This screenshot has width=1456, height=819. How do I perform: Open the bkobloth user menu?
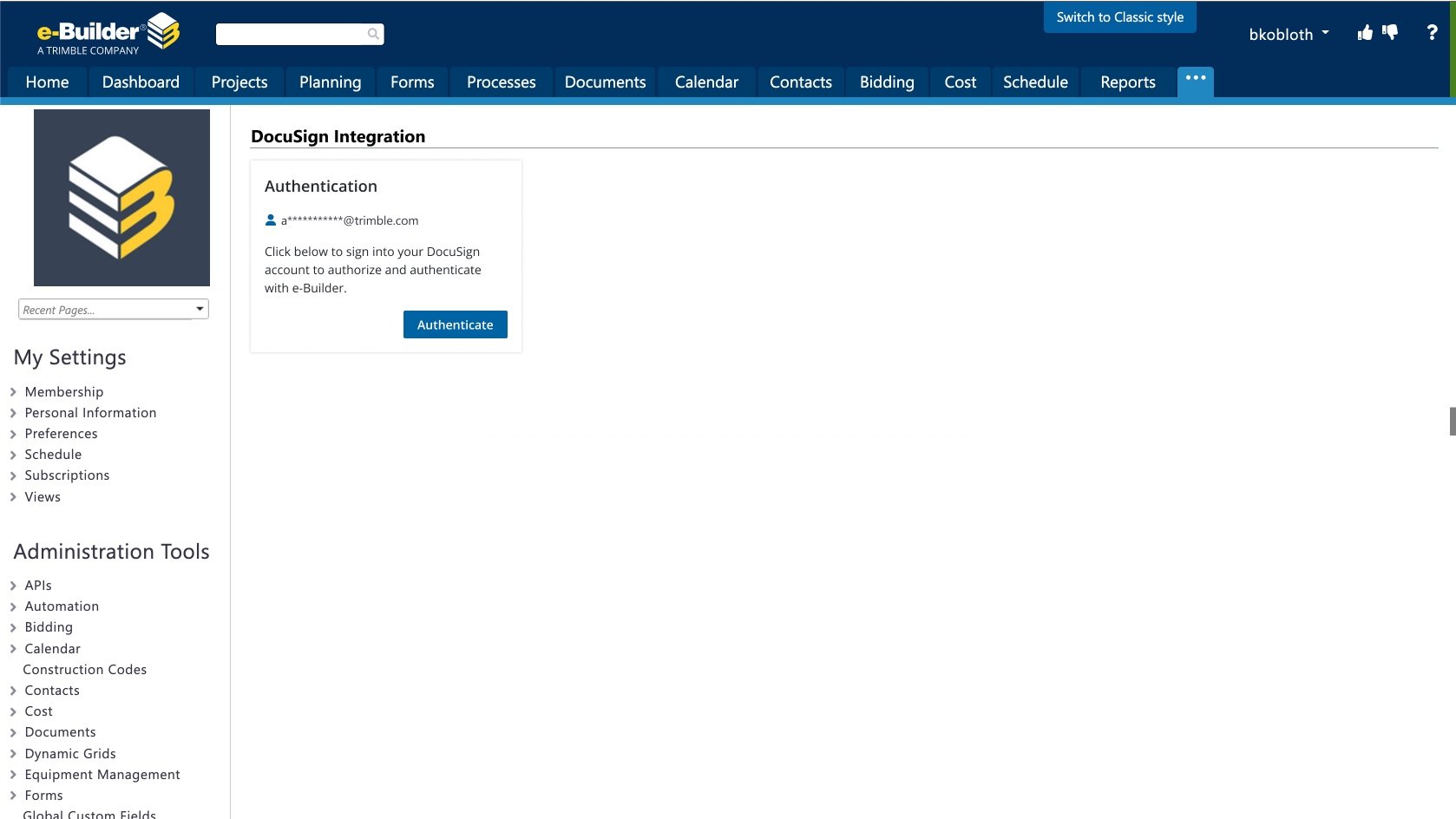[1289, 35]
